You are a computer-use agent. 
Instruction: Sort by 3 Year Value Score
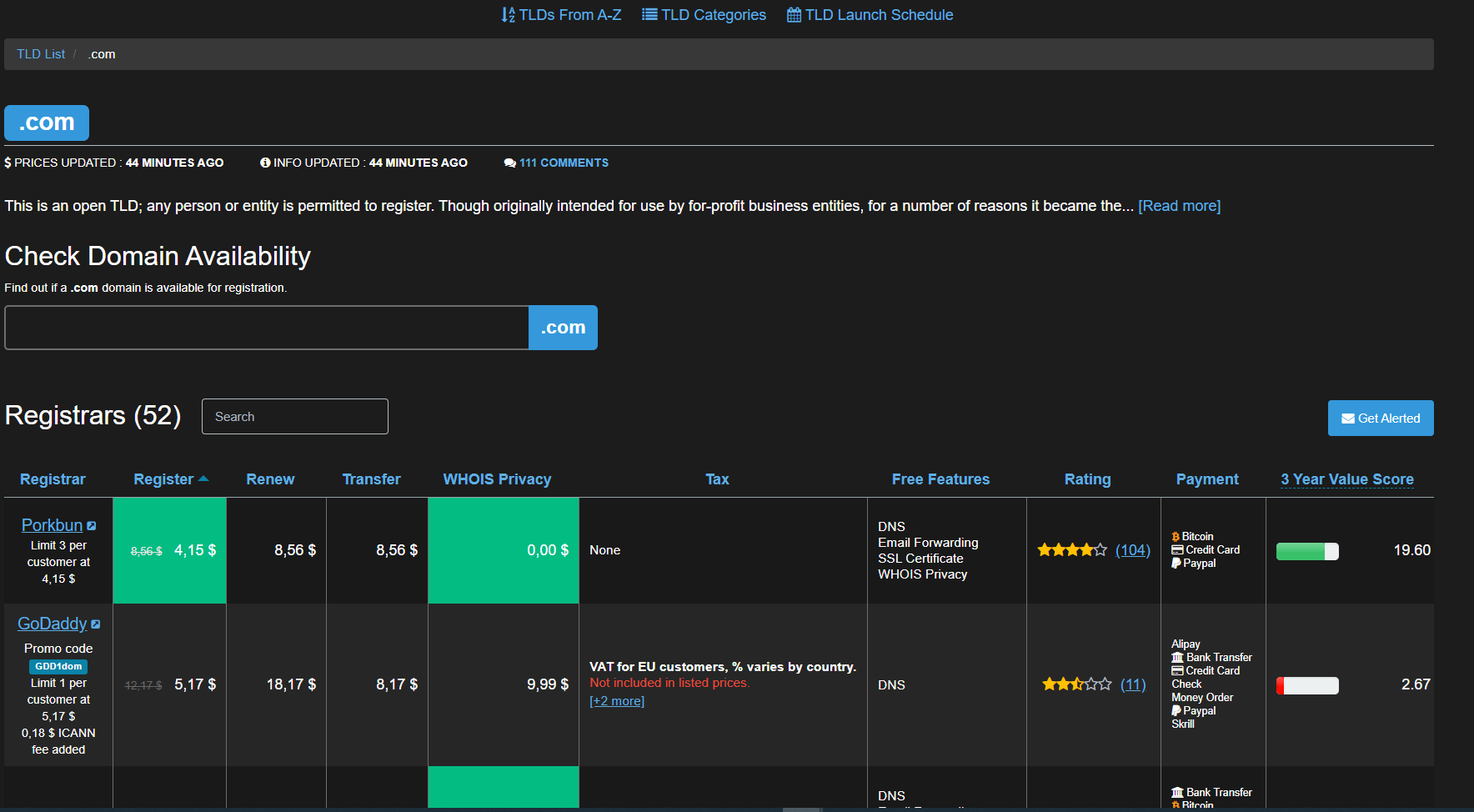point(1347,479)
